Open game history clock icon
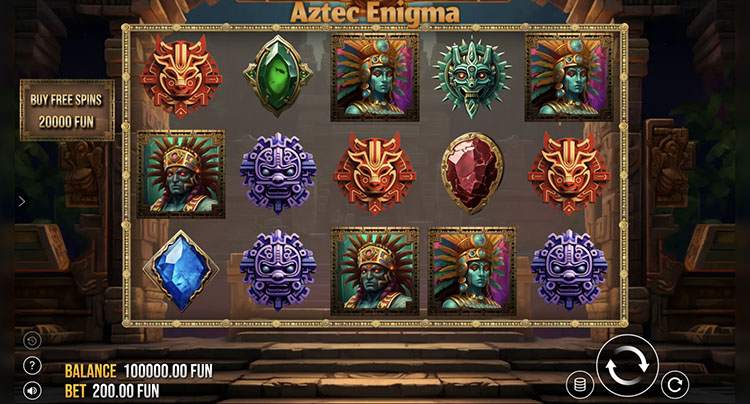This screenshot has width=750, height=404. [x=32, y=340]
